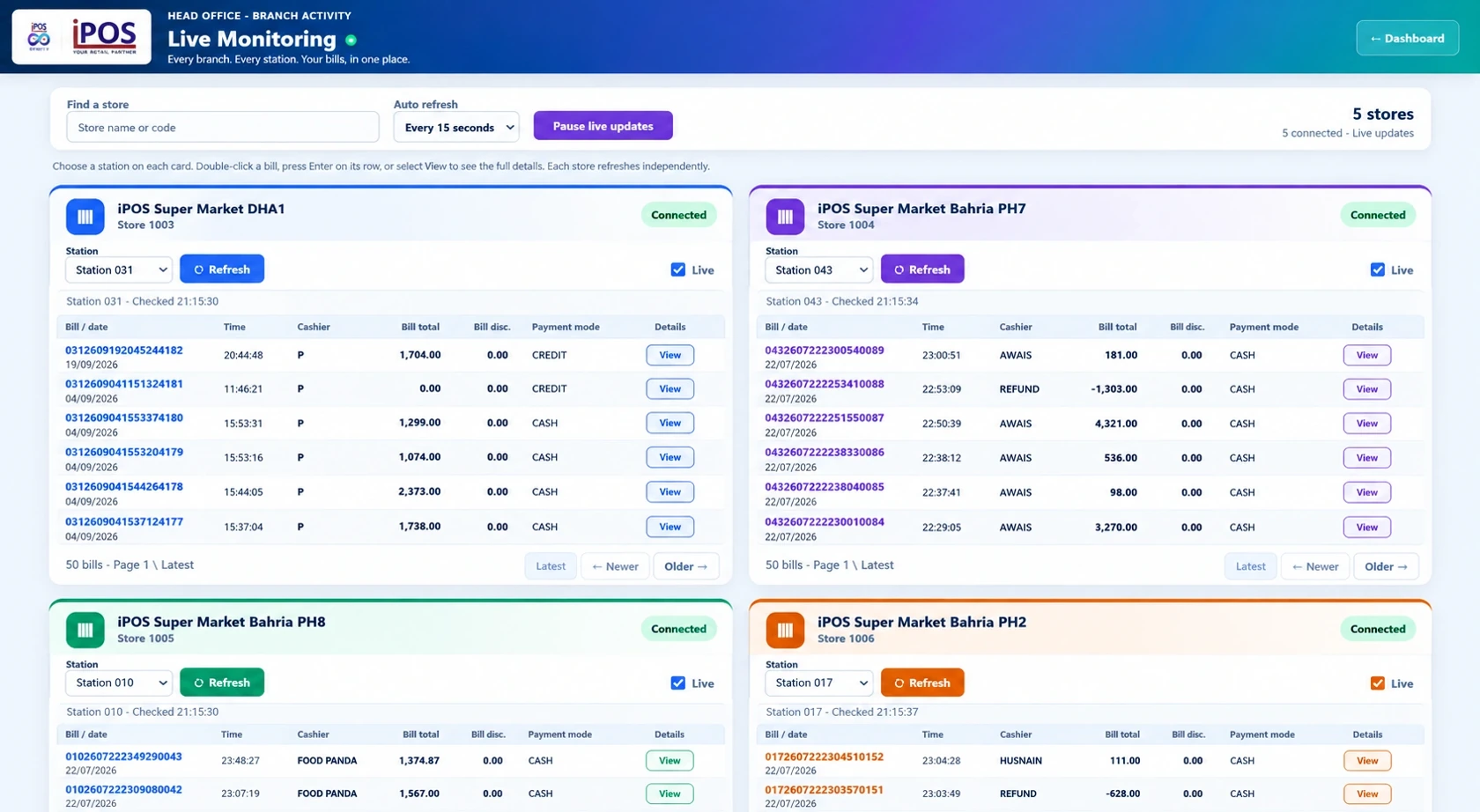
Task: View bill 0432607222300540089 details
Action: pyautogui.click(x=1366, y=355)
